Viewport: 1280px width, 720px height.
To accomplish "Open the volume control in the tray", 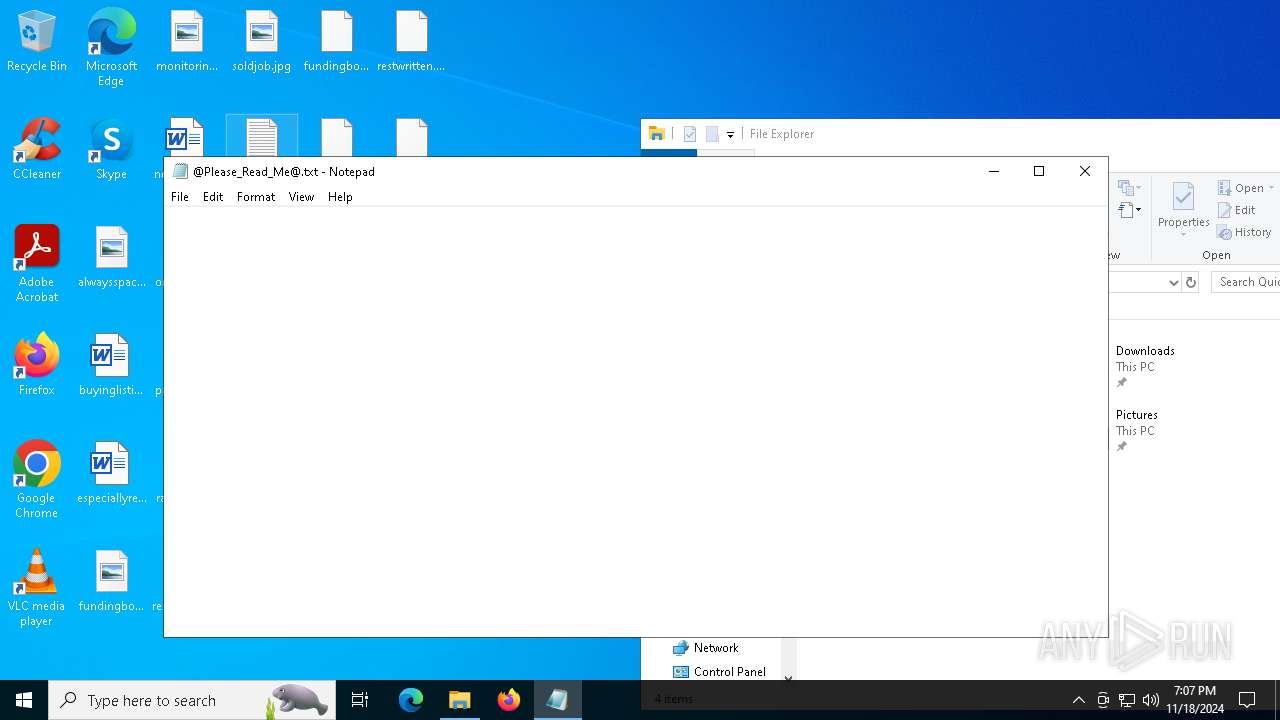I will [1151, 700].
